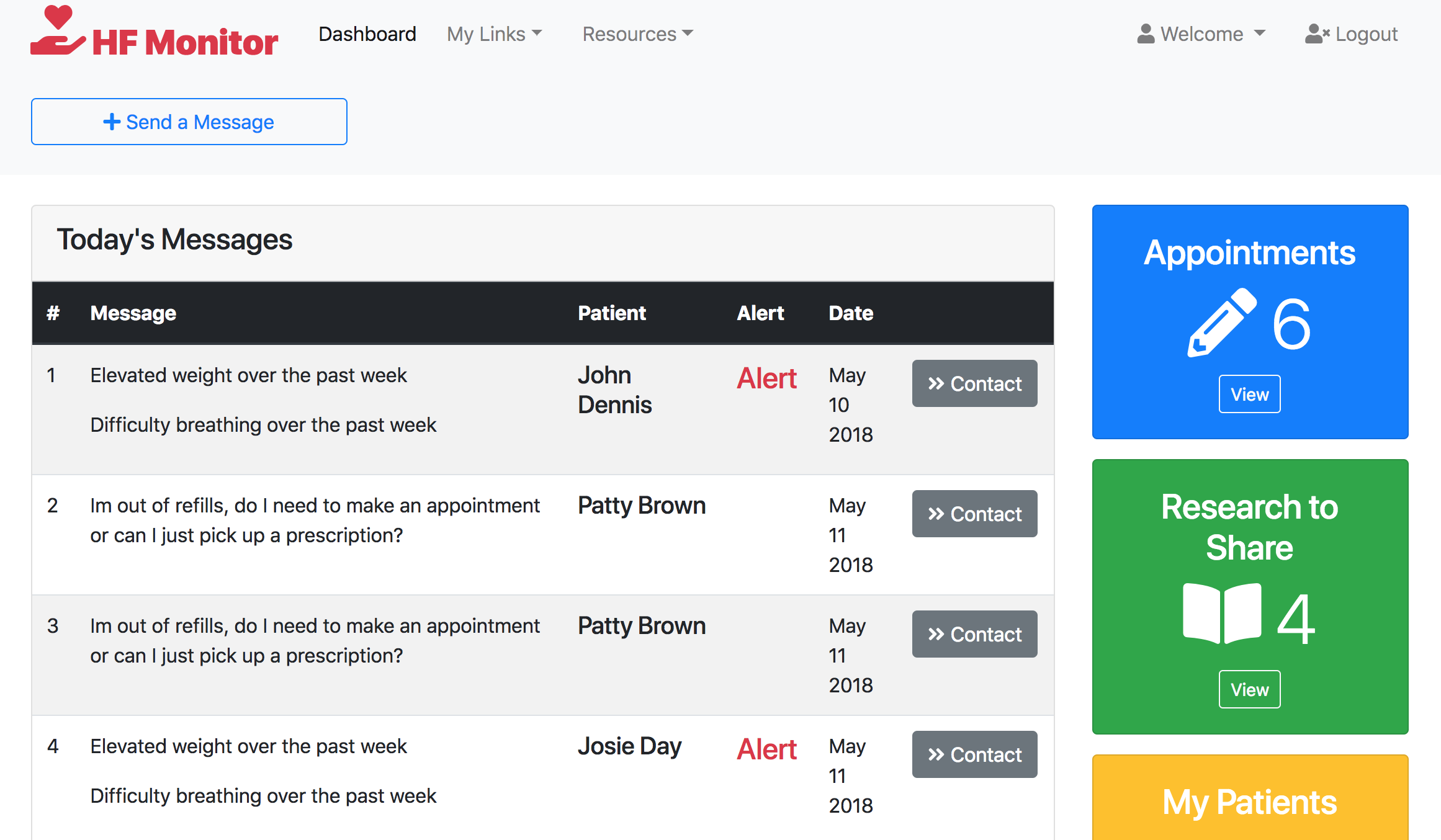Viewport: 1441px width, 840px height.
Task: Click the Logout nav link
Action: coord(1365,34)
